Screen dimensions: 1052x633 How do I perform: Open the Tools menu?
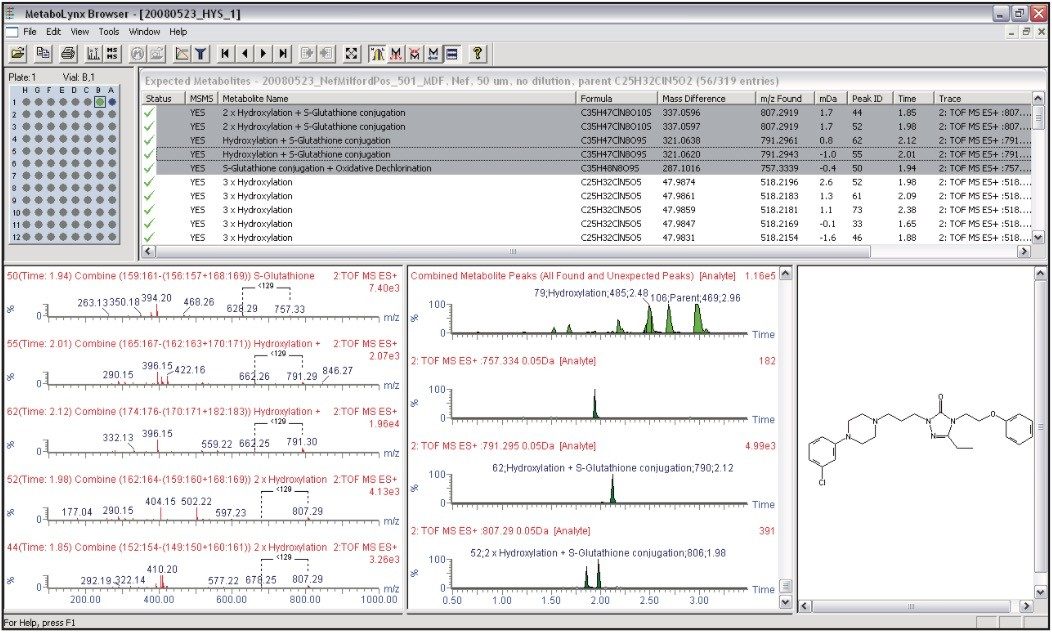[109, 32]
